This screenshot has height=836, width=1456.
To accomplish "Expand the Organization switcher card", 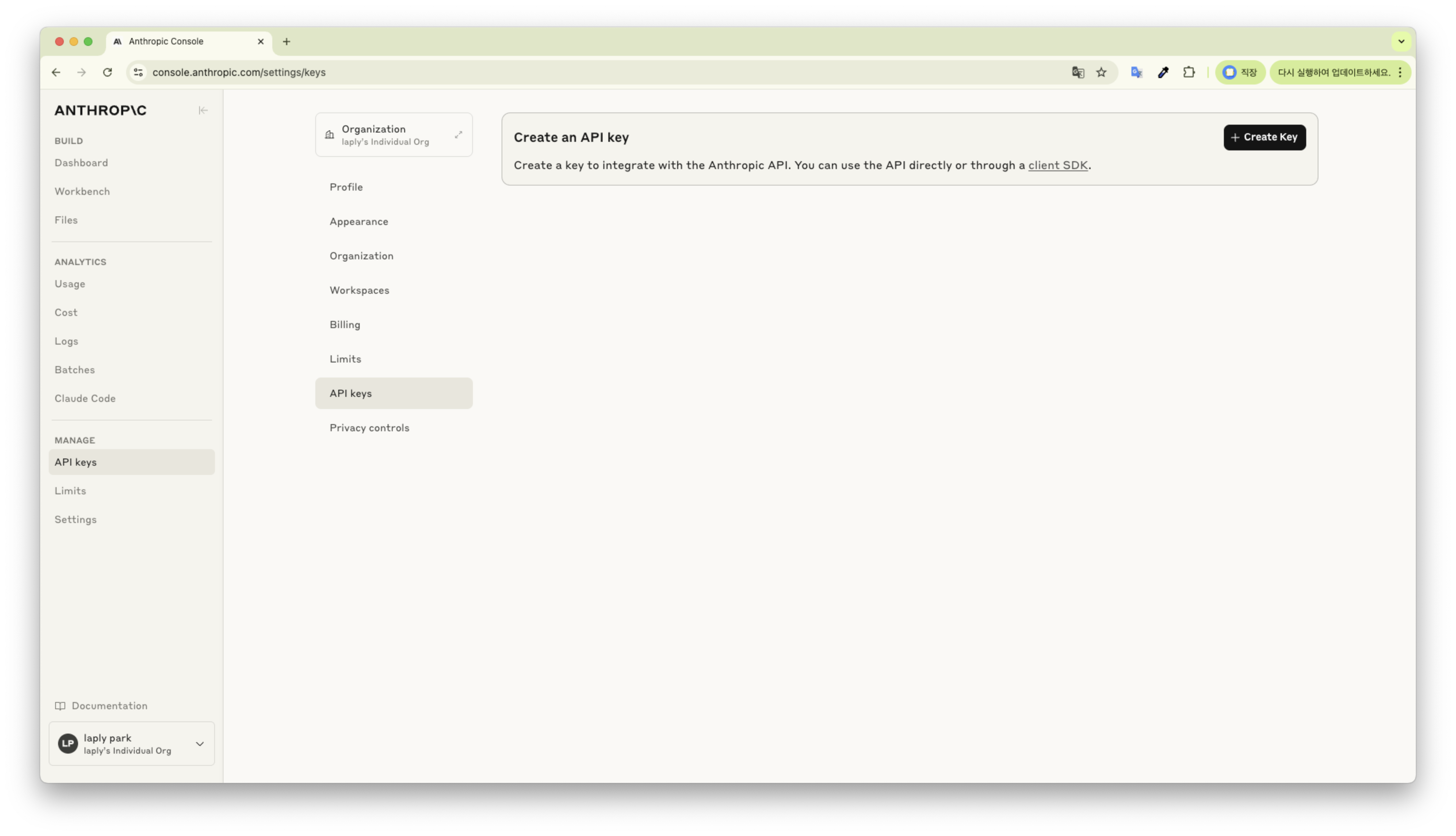I will [x=458, y=135].
